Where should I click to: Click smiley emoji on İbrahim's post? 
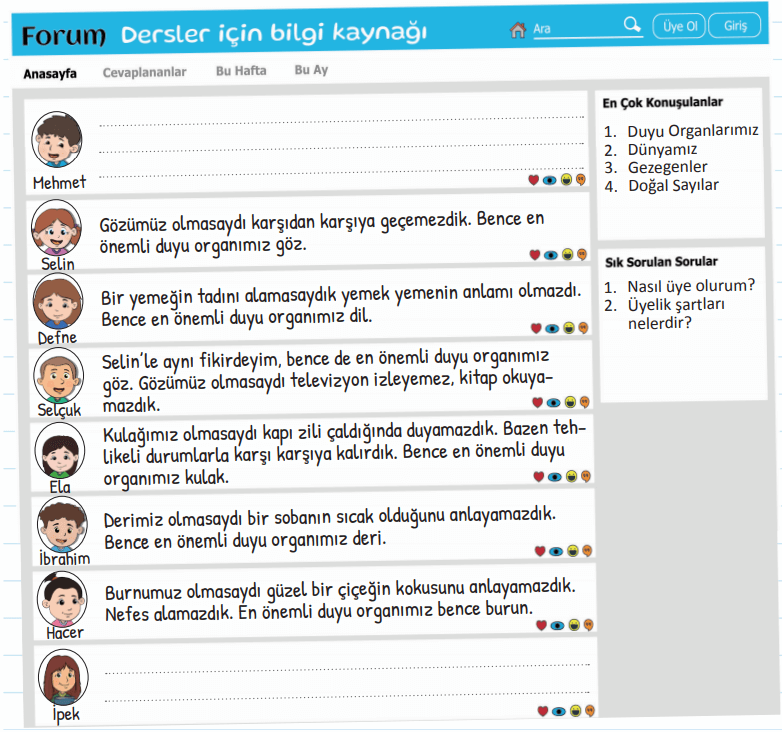tap(573, 550)
